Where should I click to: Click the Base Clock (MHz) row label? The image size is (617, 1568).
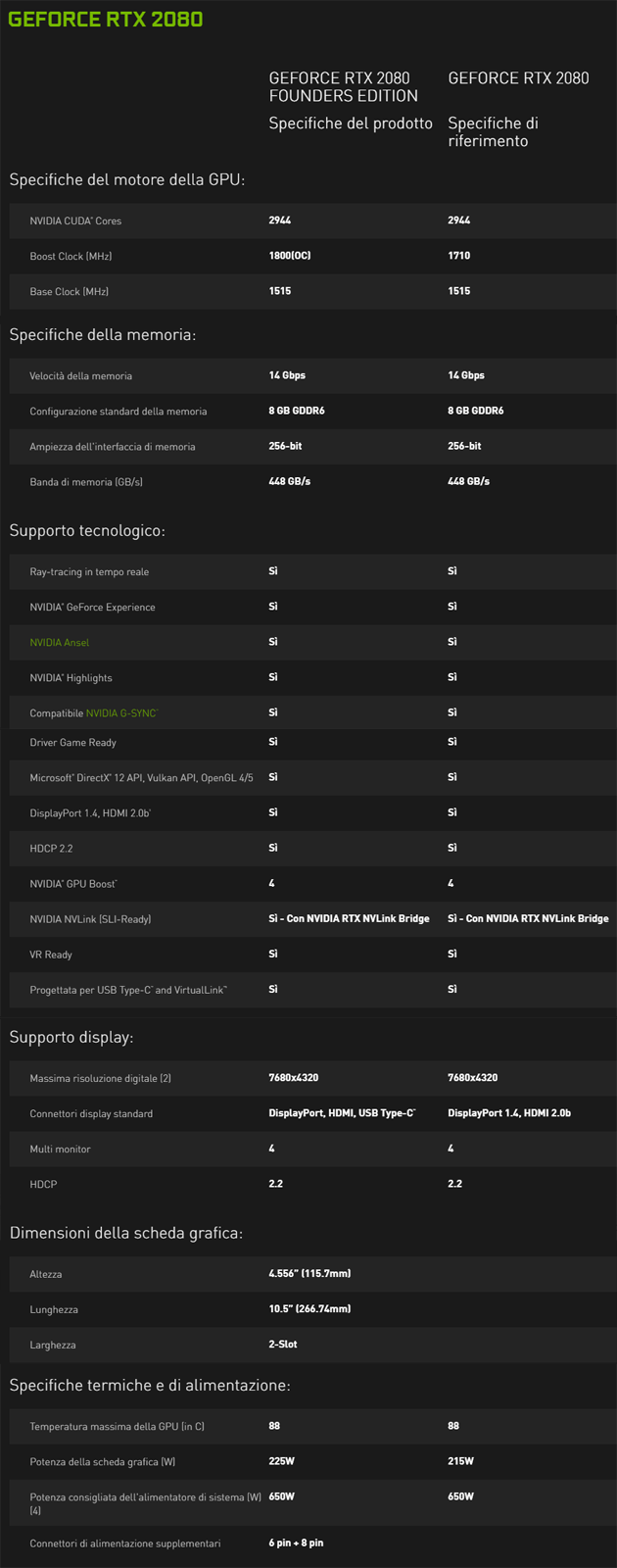69,292
